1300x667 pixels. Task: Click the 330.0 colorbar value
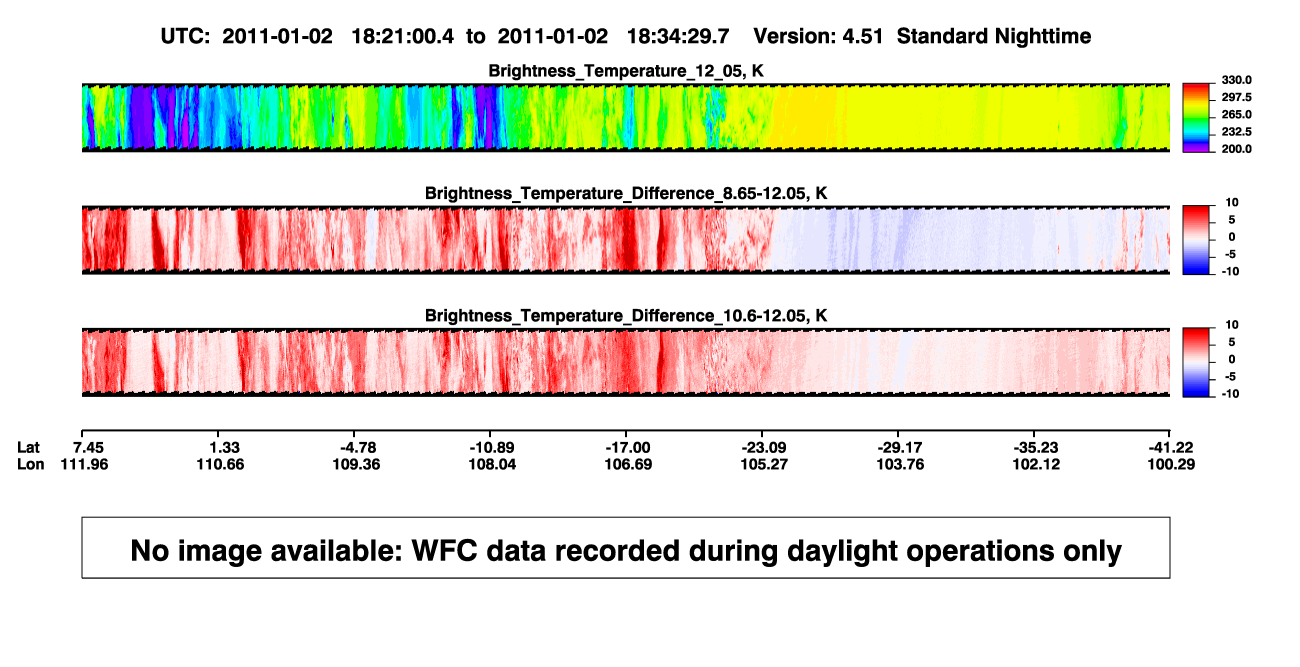point(1237,80)
